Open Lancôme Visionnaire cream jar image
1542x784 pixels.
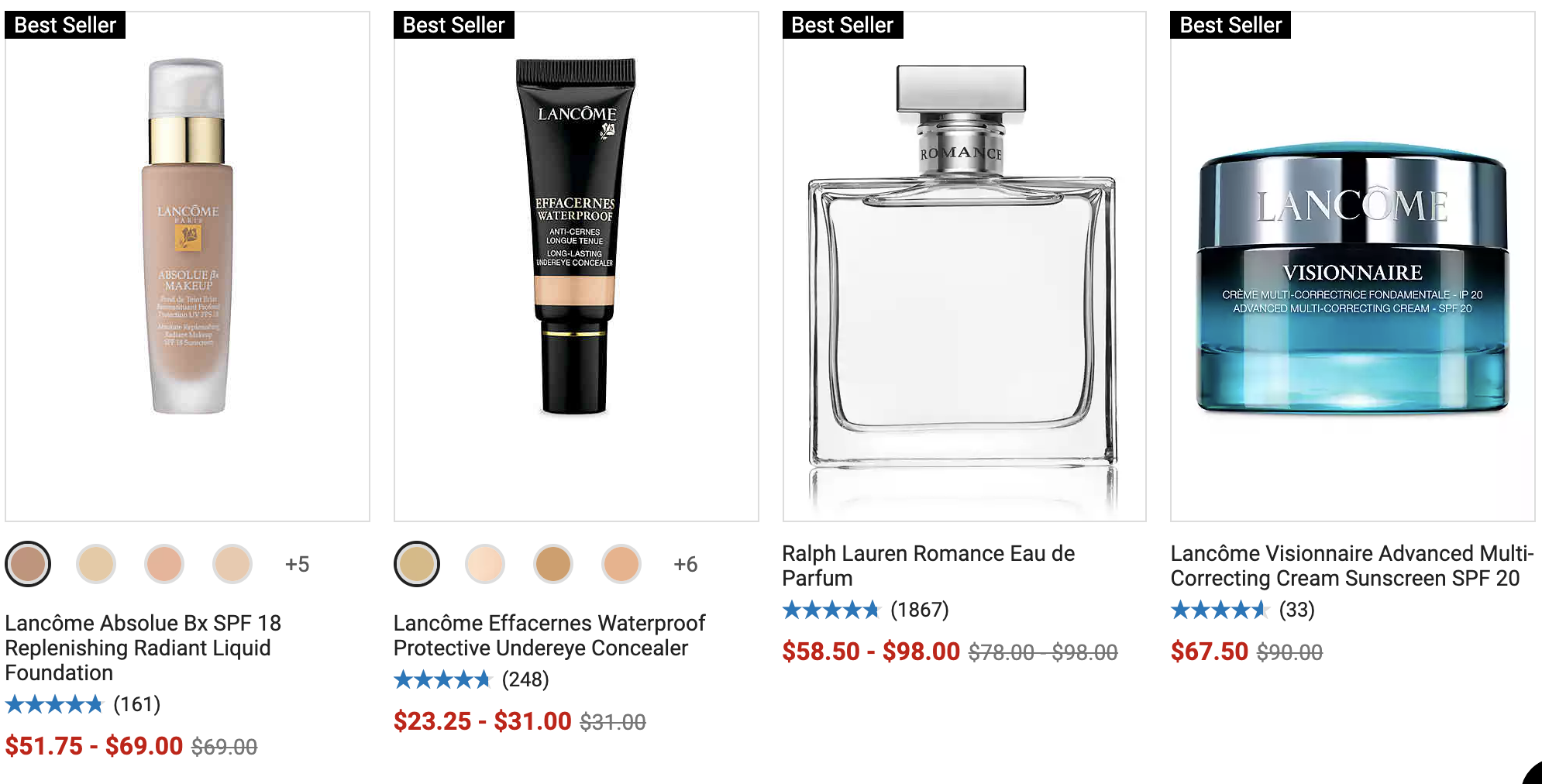click(1353, 266)
